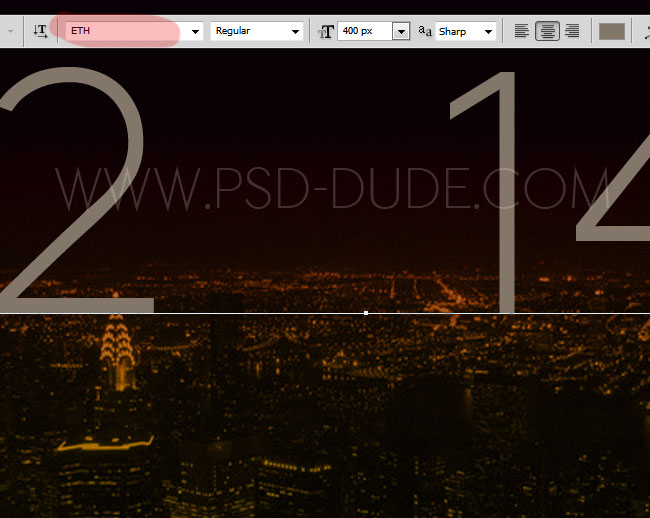The width and height of the screenshot is (650, 518).
Task: Open the tool preset picker arrow
Action: click(10, 31)
